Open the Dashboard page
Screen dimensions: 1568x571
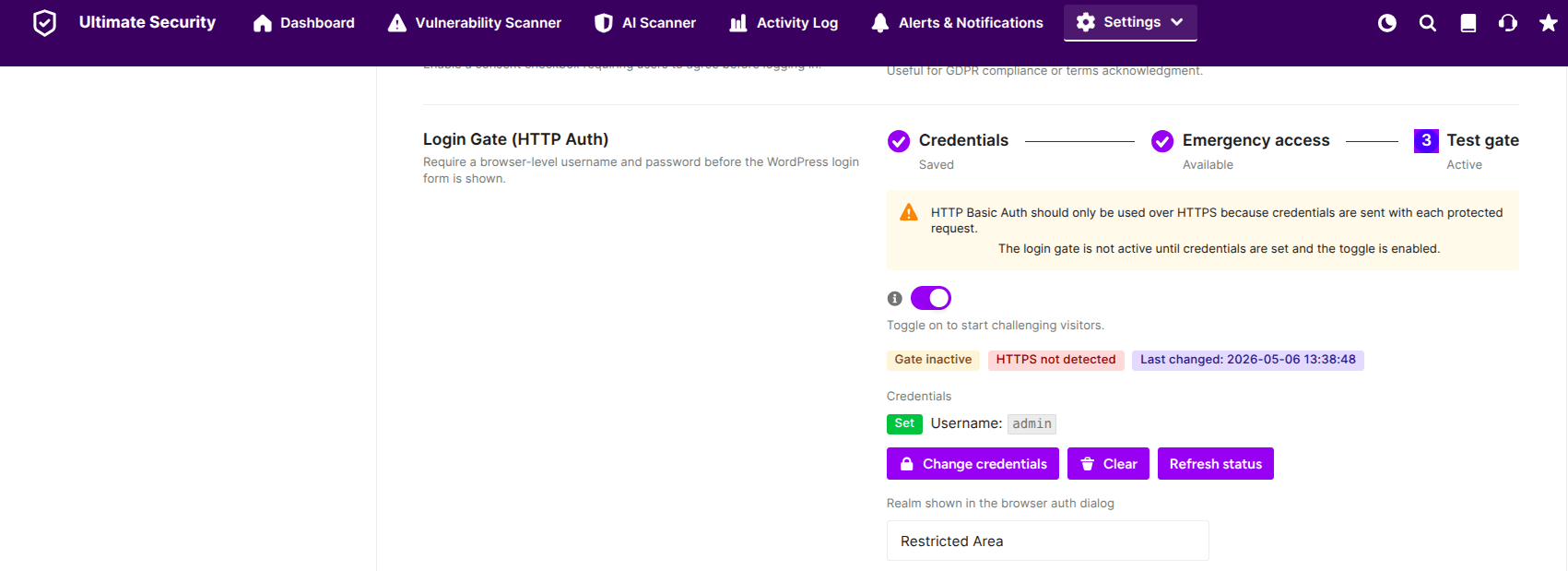(303, 23)
